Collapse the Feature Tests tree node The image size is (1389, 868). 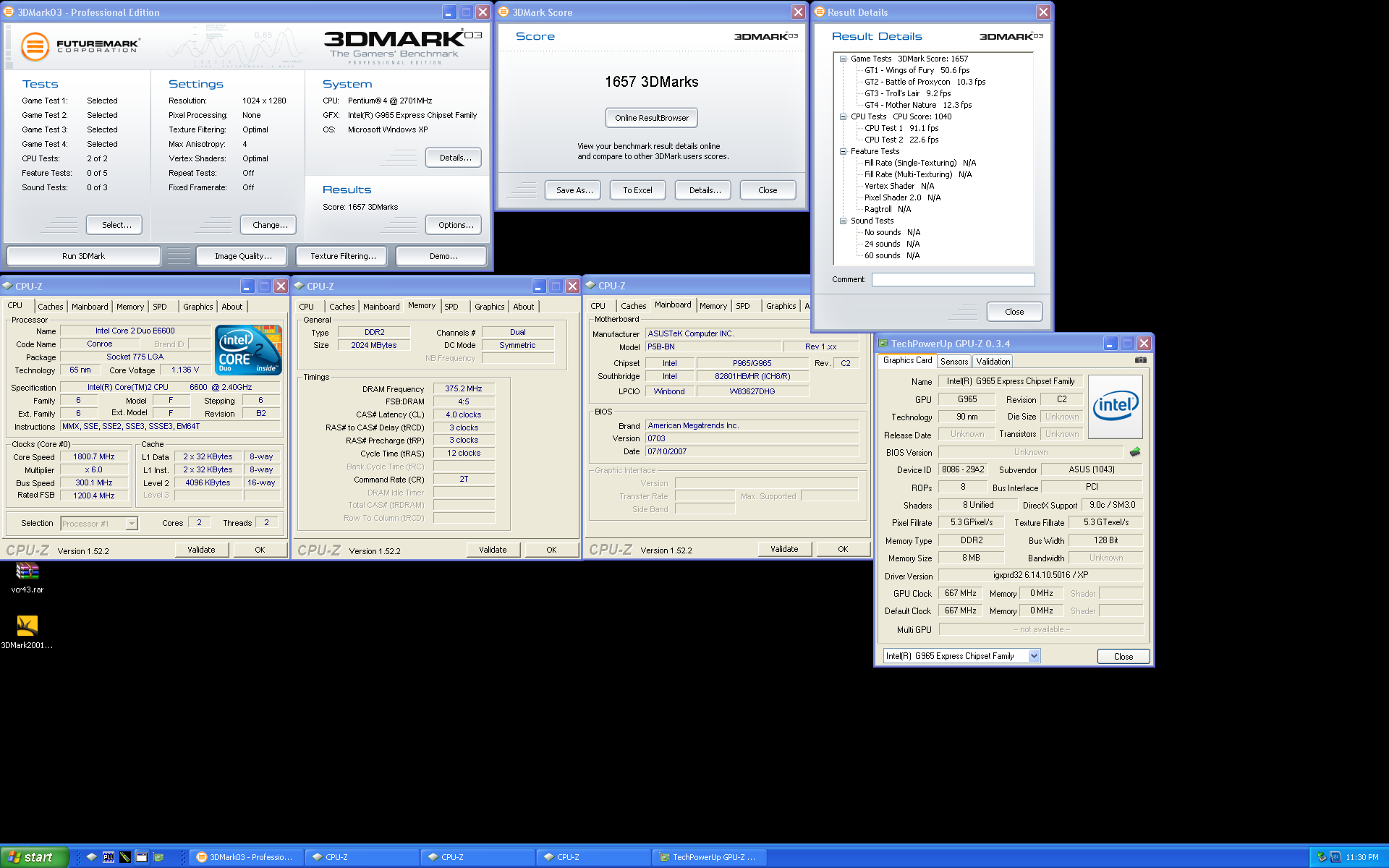[843, 151]
